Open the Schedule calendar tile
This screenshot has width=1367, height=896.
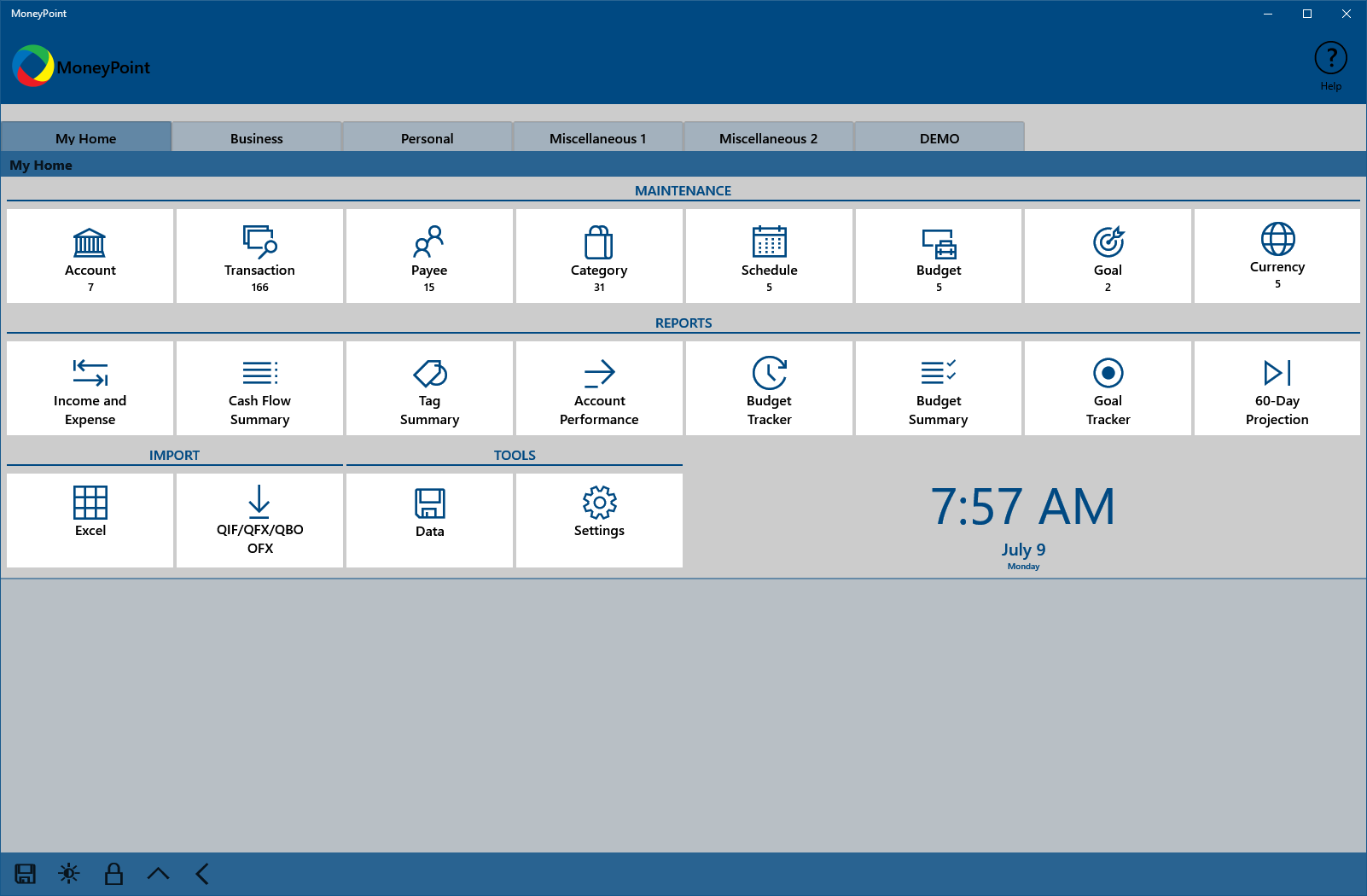pos(769,256)
